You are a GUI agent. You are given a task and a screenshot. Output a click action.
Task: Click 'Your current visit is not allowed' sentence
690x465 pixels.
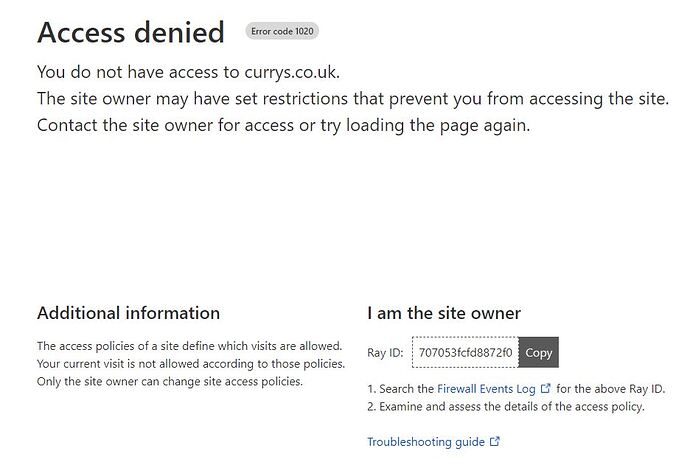coord(190,363)
